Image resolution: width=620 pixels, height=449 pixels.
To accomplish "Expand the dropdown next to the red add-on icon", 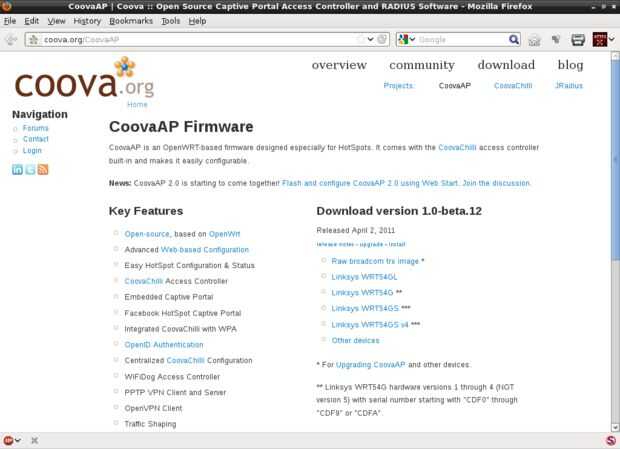I will click(612, 40).
